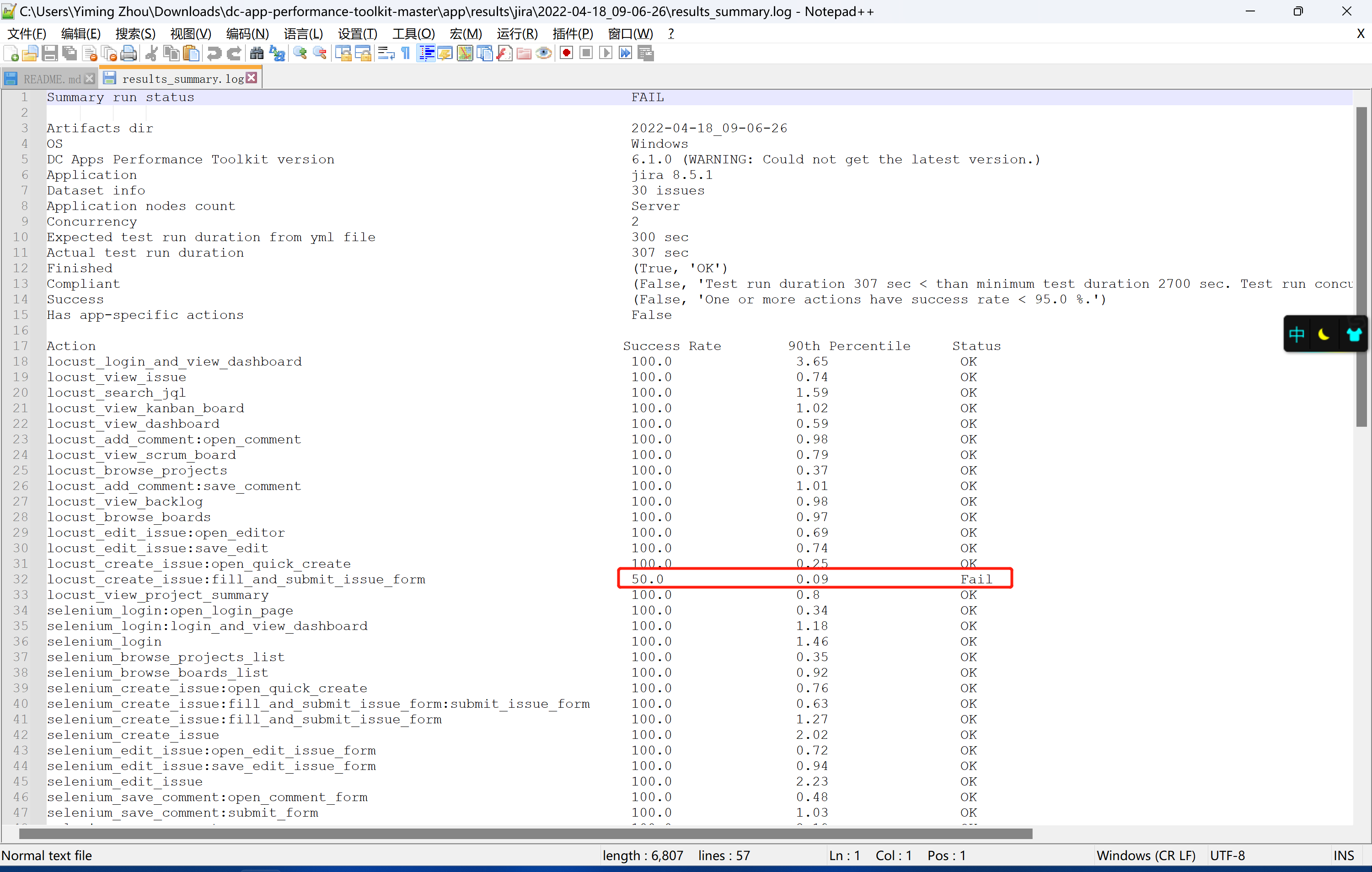Switch to the README.md tab
The width and height of the screenshot is (1372, 872).
pos(51,79)
